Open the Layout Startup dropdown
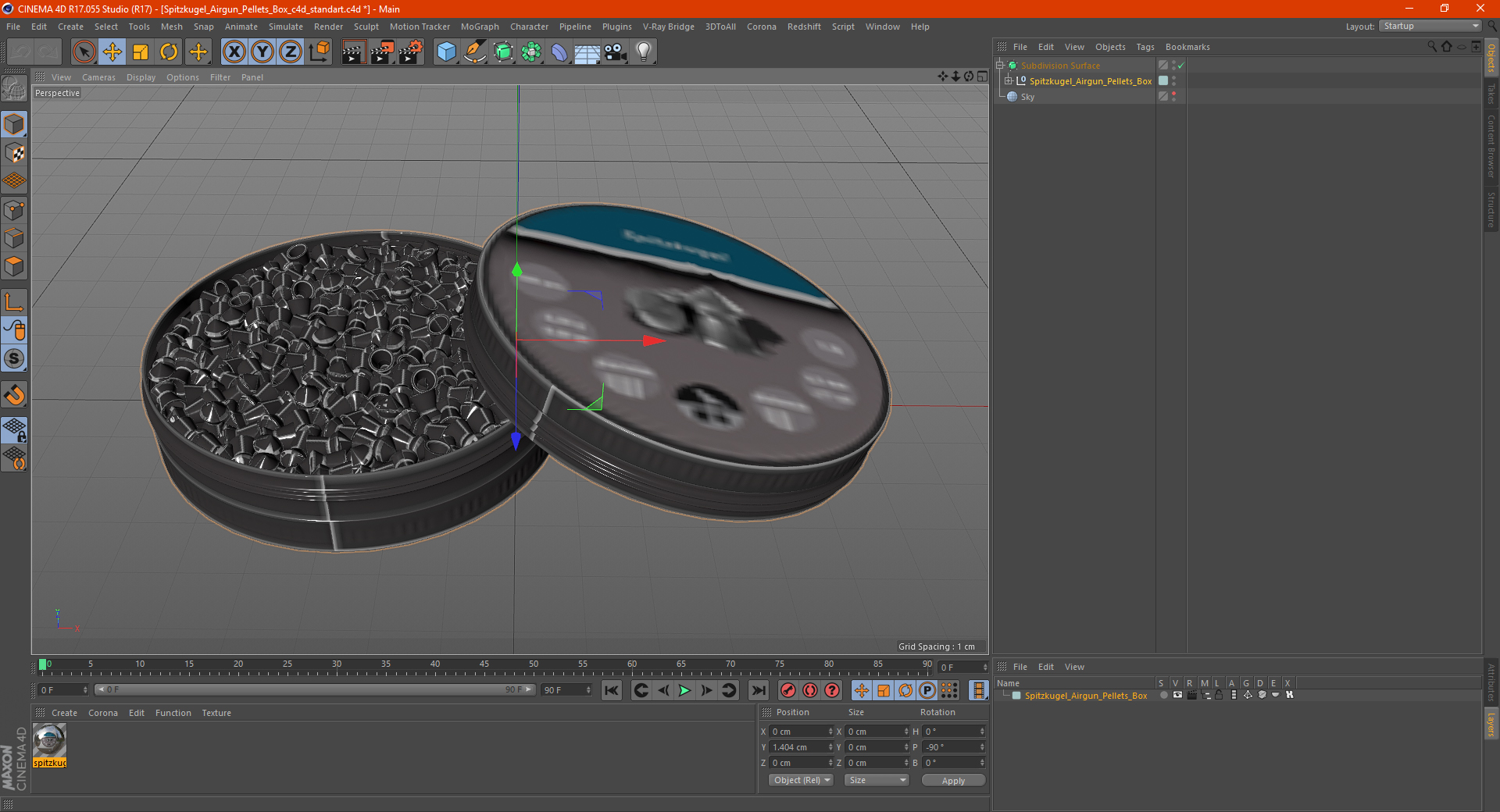The width and height of the screenshot is (1500, 812). (1430, 26)
